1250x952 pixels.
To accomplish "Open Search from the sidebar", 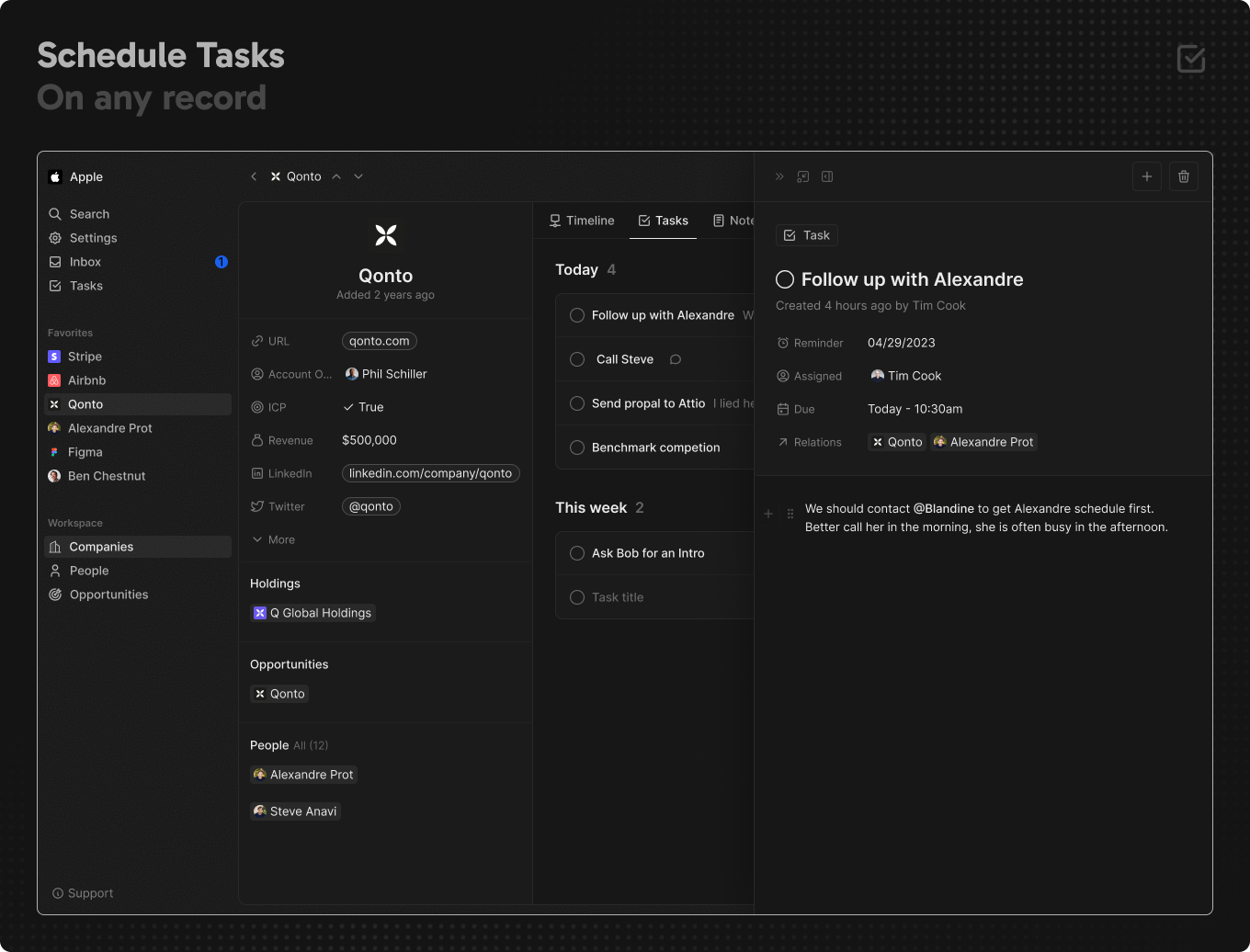I will (x=89, y=214).
